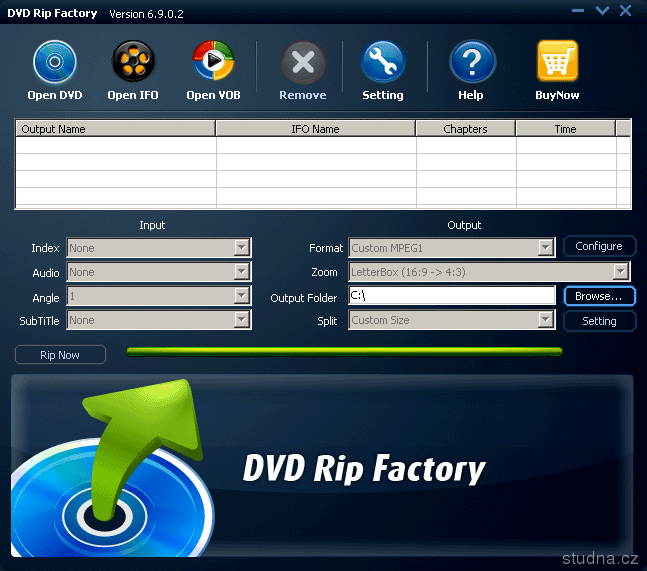The image size is (647, 571).
Task: Start ripping with the Rip Now button
Action: click(x=60, y=355)
